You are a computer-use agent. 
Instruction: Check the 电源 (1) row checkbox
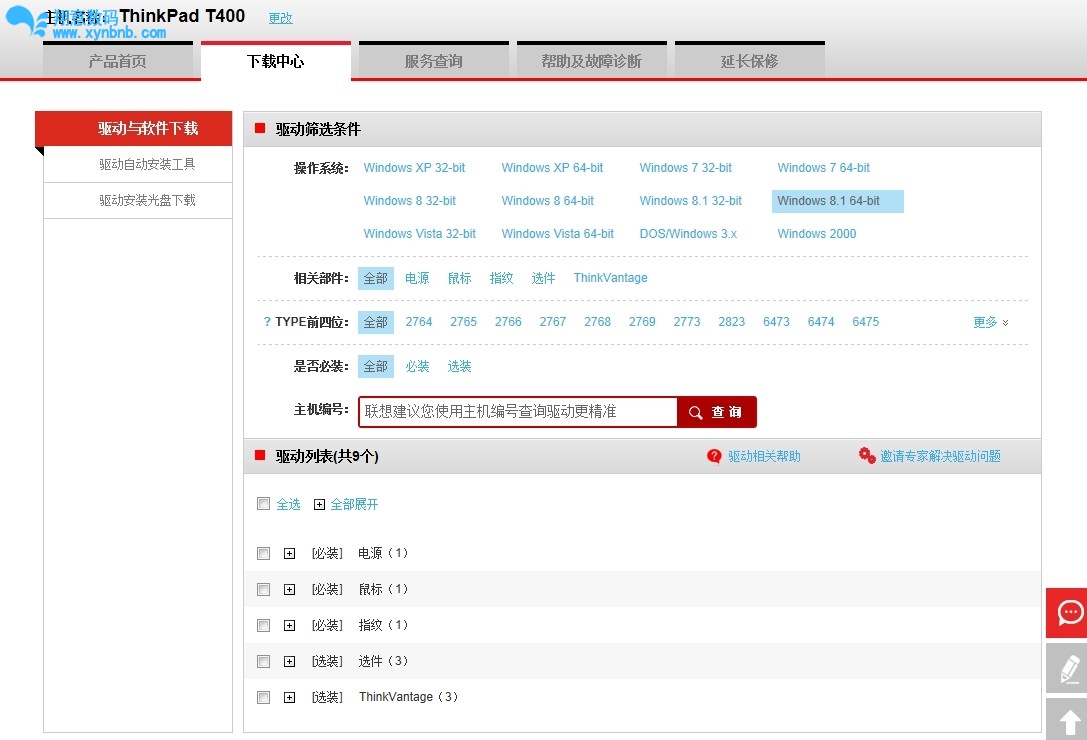point(263,553)
